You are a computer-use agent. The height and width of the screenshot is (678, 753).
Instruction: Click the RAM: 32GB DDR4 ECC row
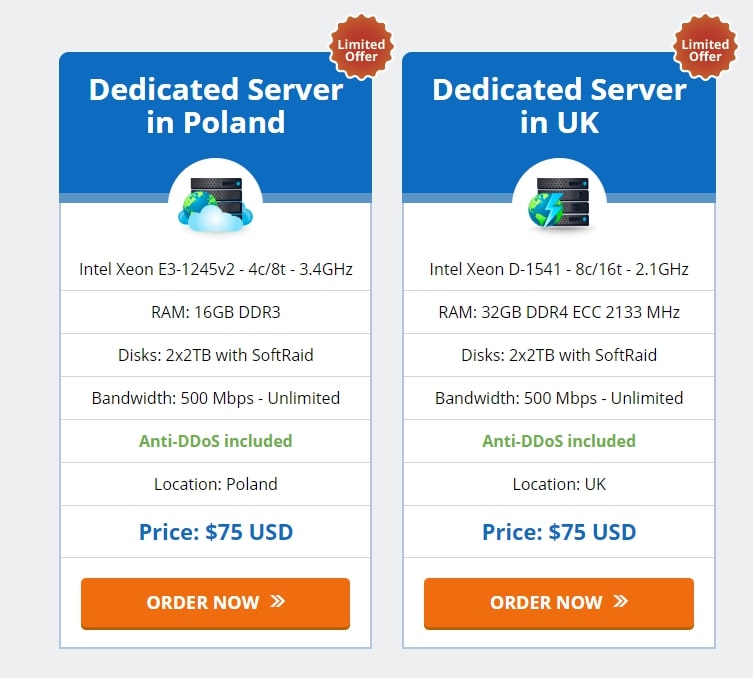(559, 312)
